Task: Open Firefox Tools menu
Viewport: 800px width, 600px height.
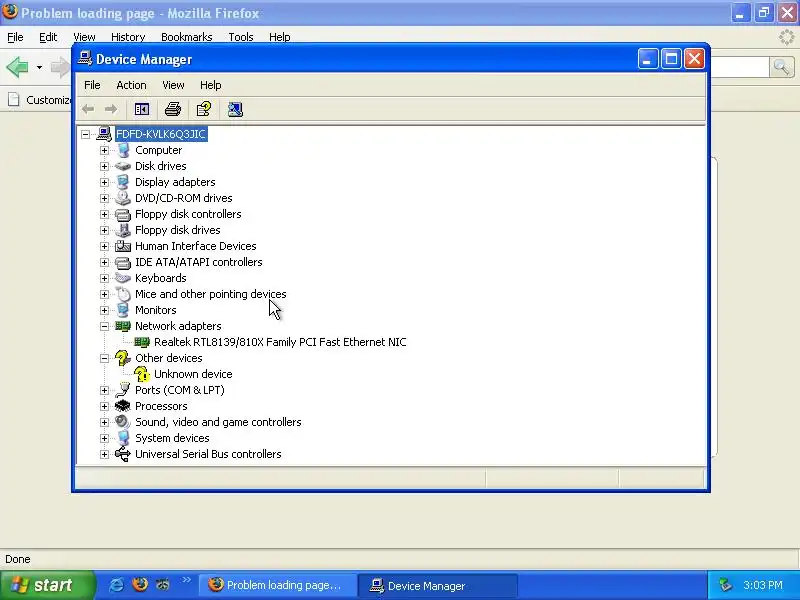Action: coord(241,37)
